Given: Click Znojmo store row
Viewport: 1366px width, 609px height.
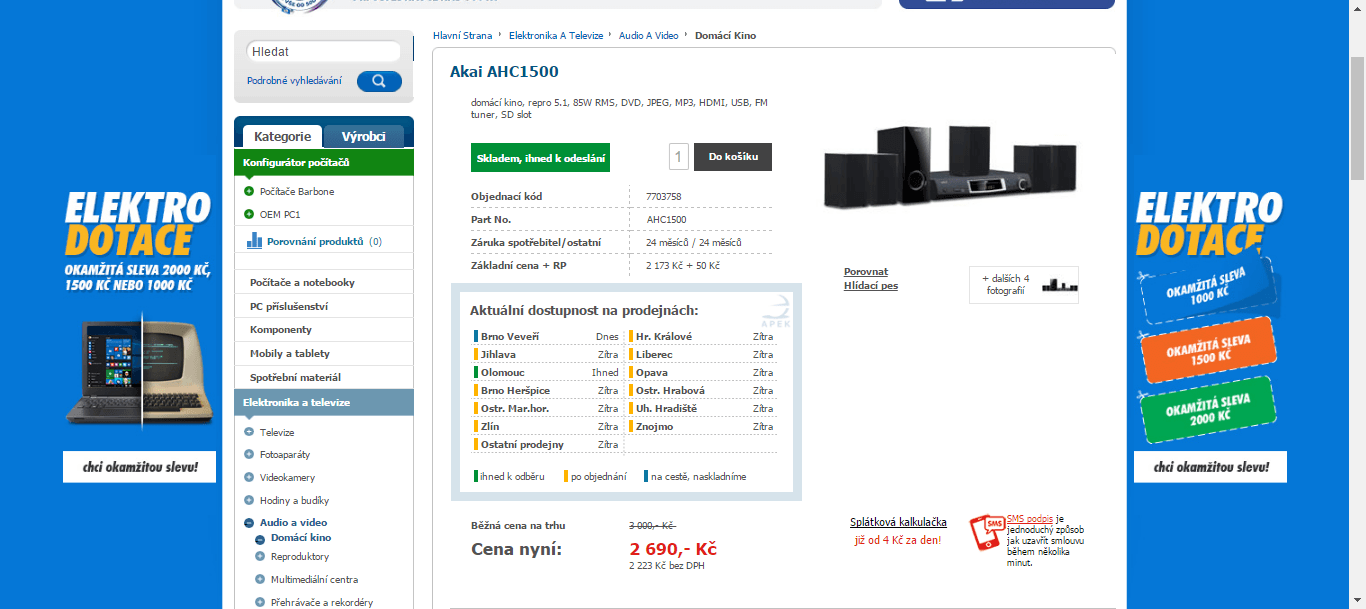Looking at the screenshot, I should (x=701, y=426).
